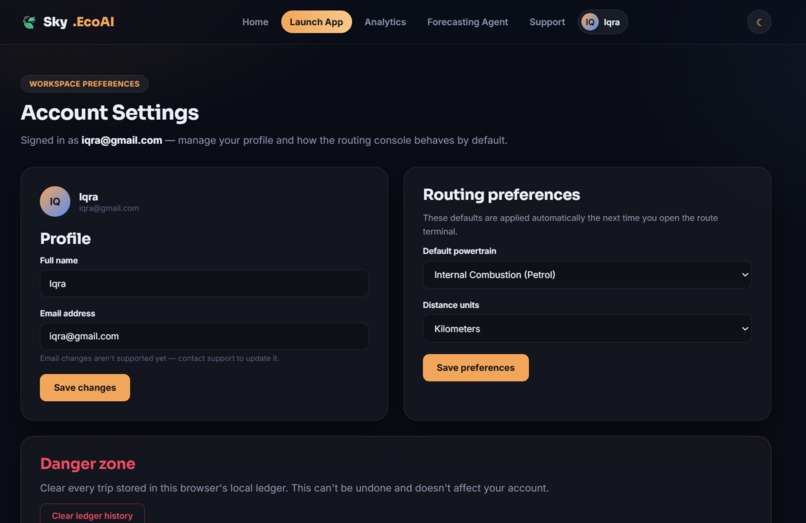The image size is (806, 523).
Task: Click the bold iqra@gmail.com in signed-in line
Action: [x=122, y=140]
